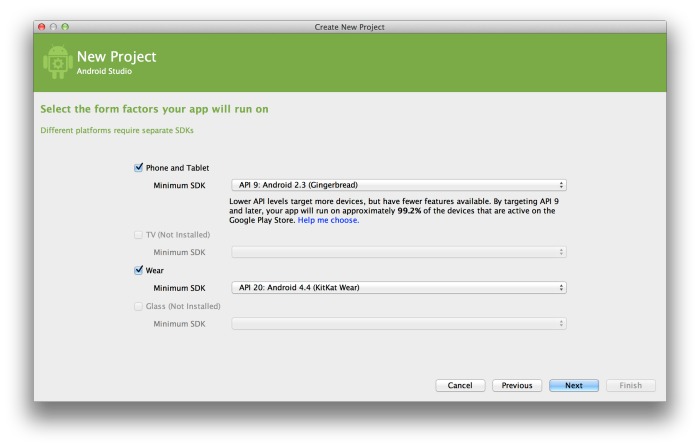Open the Wear Minimum SDK dropdown
Image resolution: width=700 pixels, height=448 pixels.
399,288
